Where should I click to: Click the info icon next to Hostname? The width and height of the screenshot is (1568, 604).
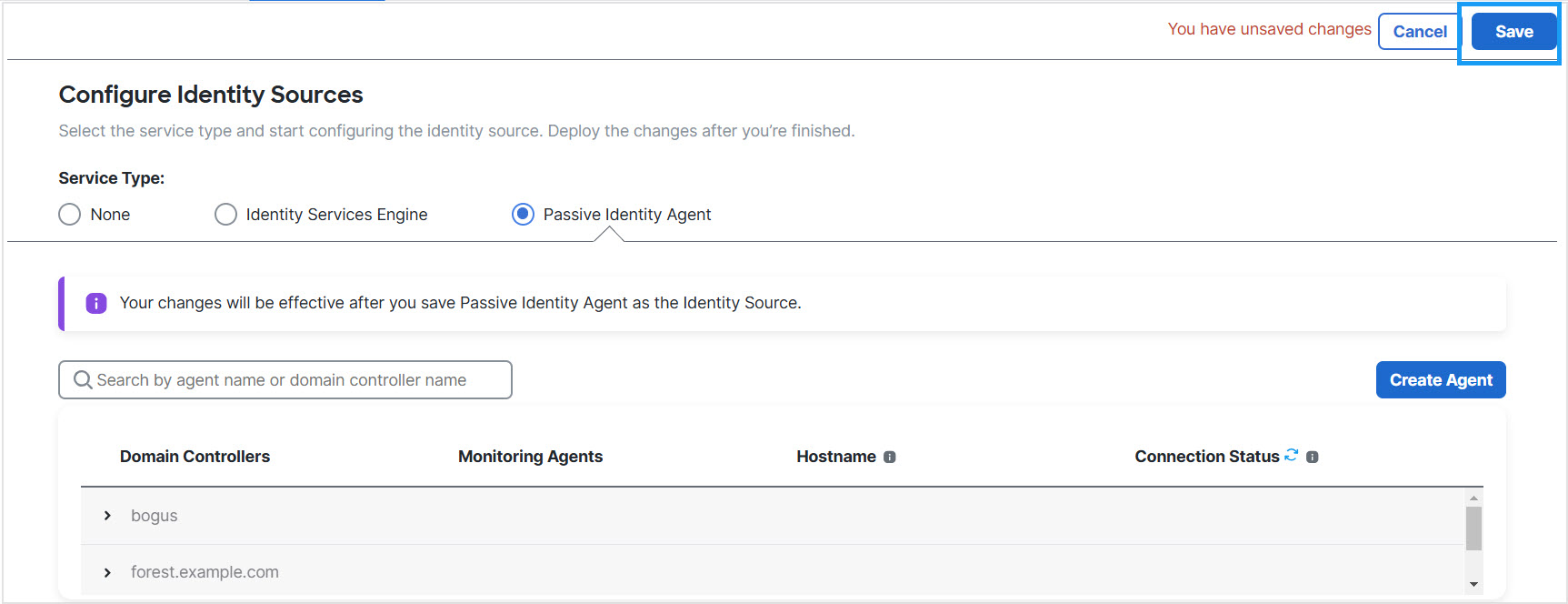(889, 457)
